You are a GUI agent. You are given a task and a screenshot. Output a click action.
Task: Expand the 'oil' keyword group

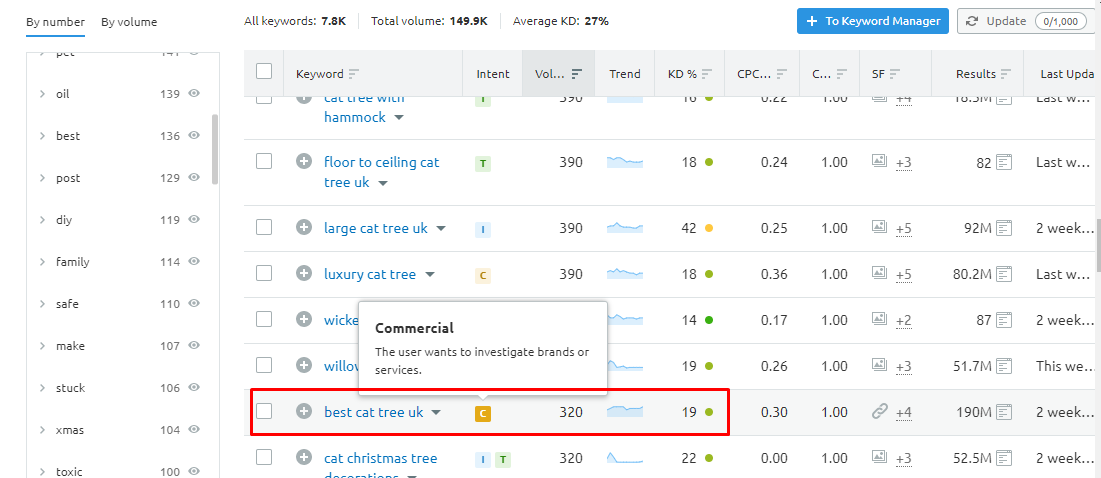click(43, 94)
